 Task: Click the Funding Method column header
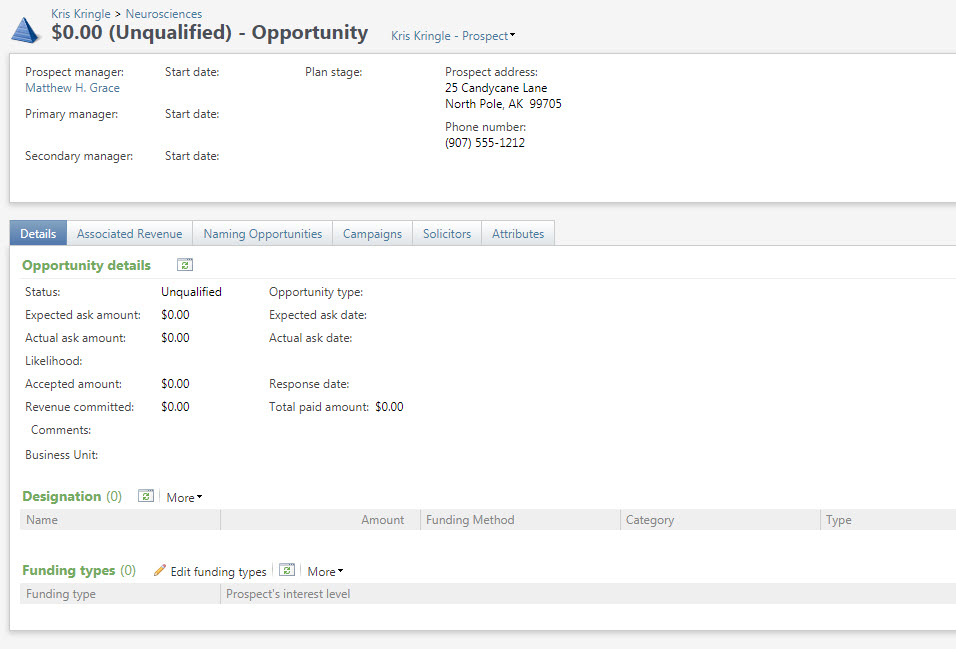coord(470,520)
